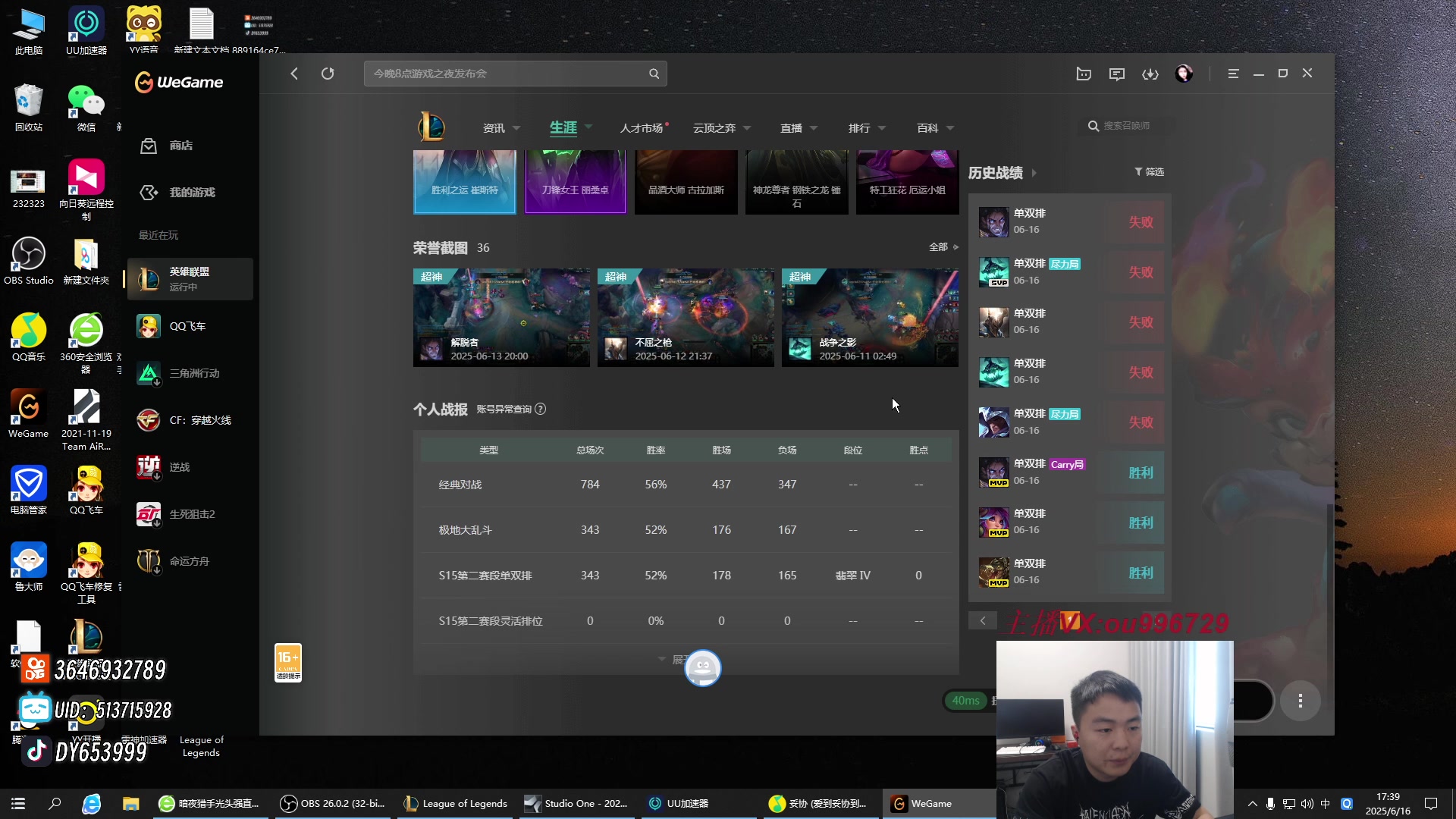The height and width of the screenshot is (819, 1456).
Task: Go to previous match history page arrow
Action: click(x=983, y=621)
